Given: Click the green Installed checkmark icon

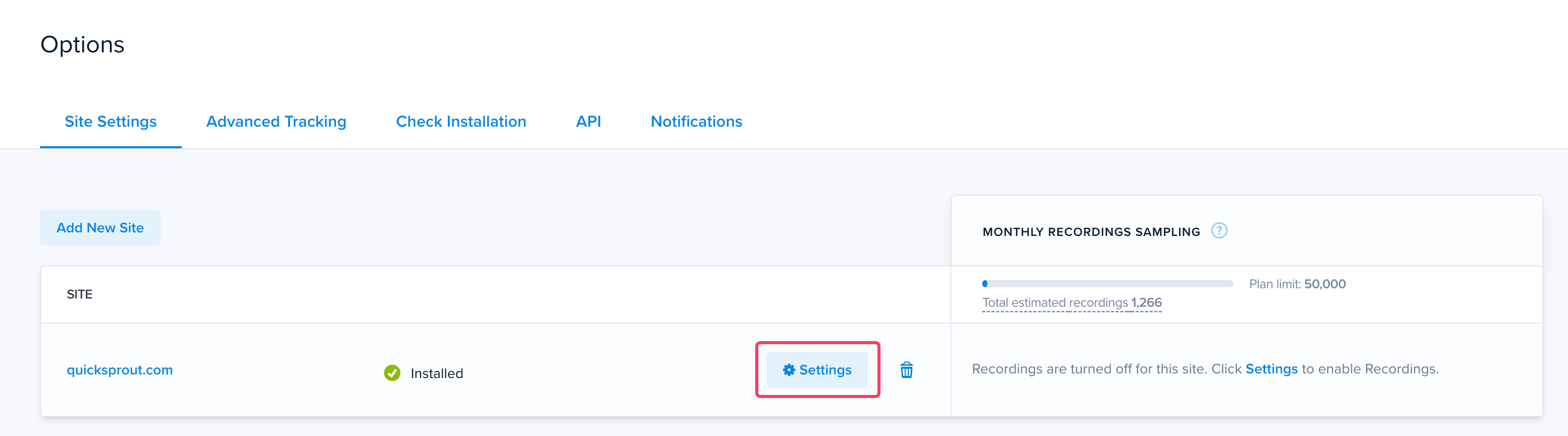Looking at the screenshot, I should 392,373.
